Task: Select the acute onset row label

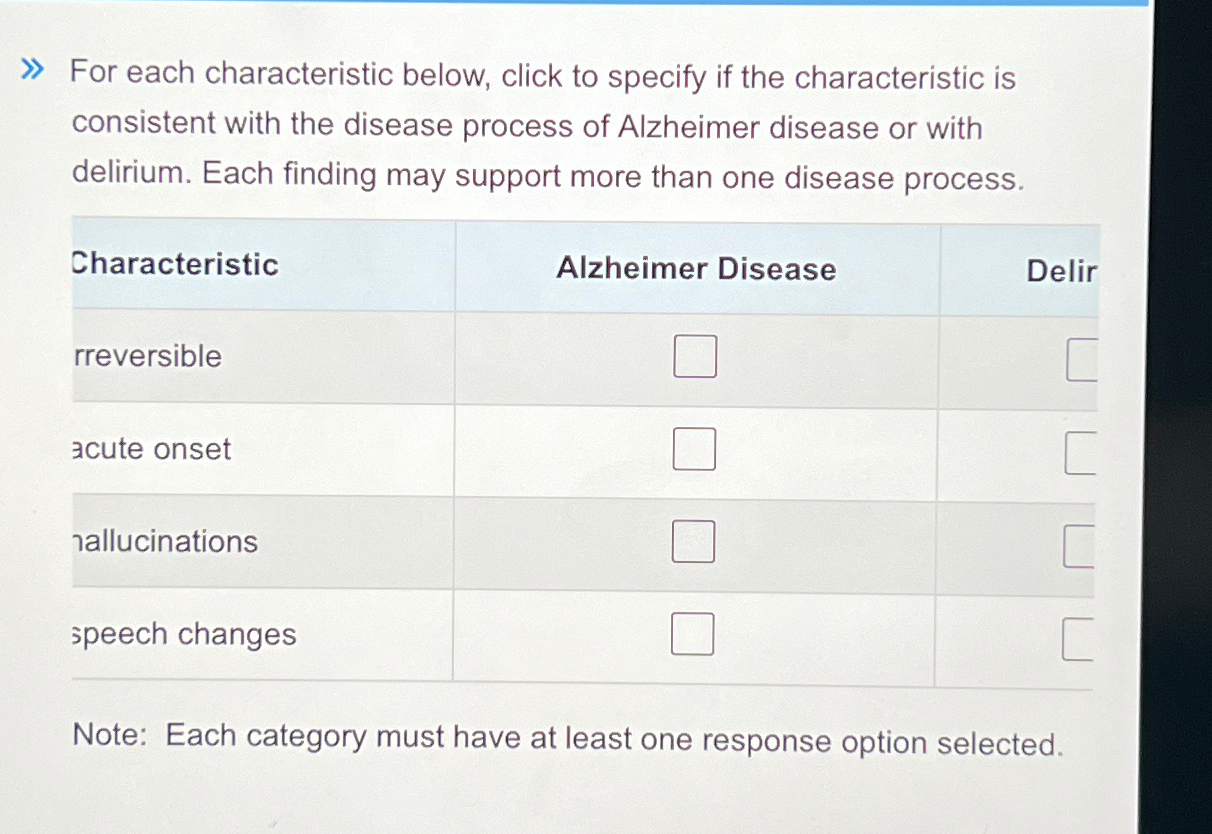Action: pyautogui.click(x=151, y=449)
